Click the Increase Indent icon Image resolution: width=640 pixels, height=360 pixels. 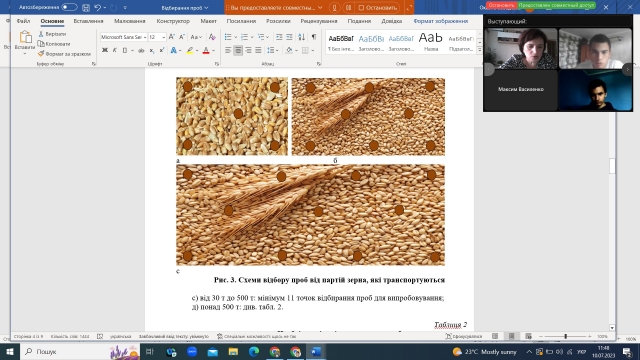click(289, 37)
